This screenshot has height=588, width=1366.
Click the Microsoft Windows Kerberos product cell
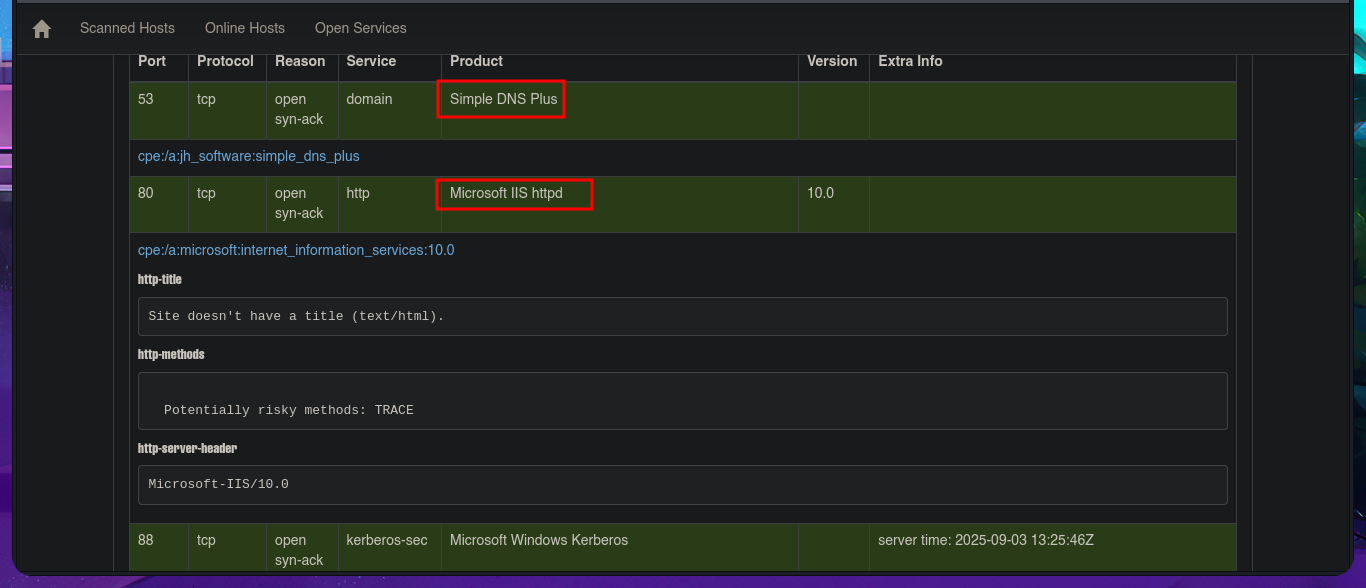pos(539,540)
